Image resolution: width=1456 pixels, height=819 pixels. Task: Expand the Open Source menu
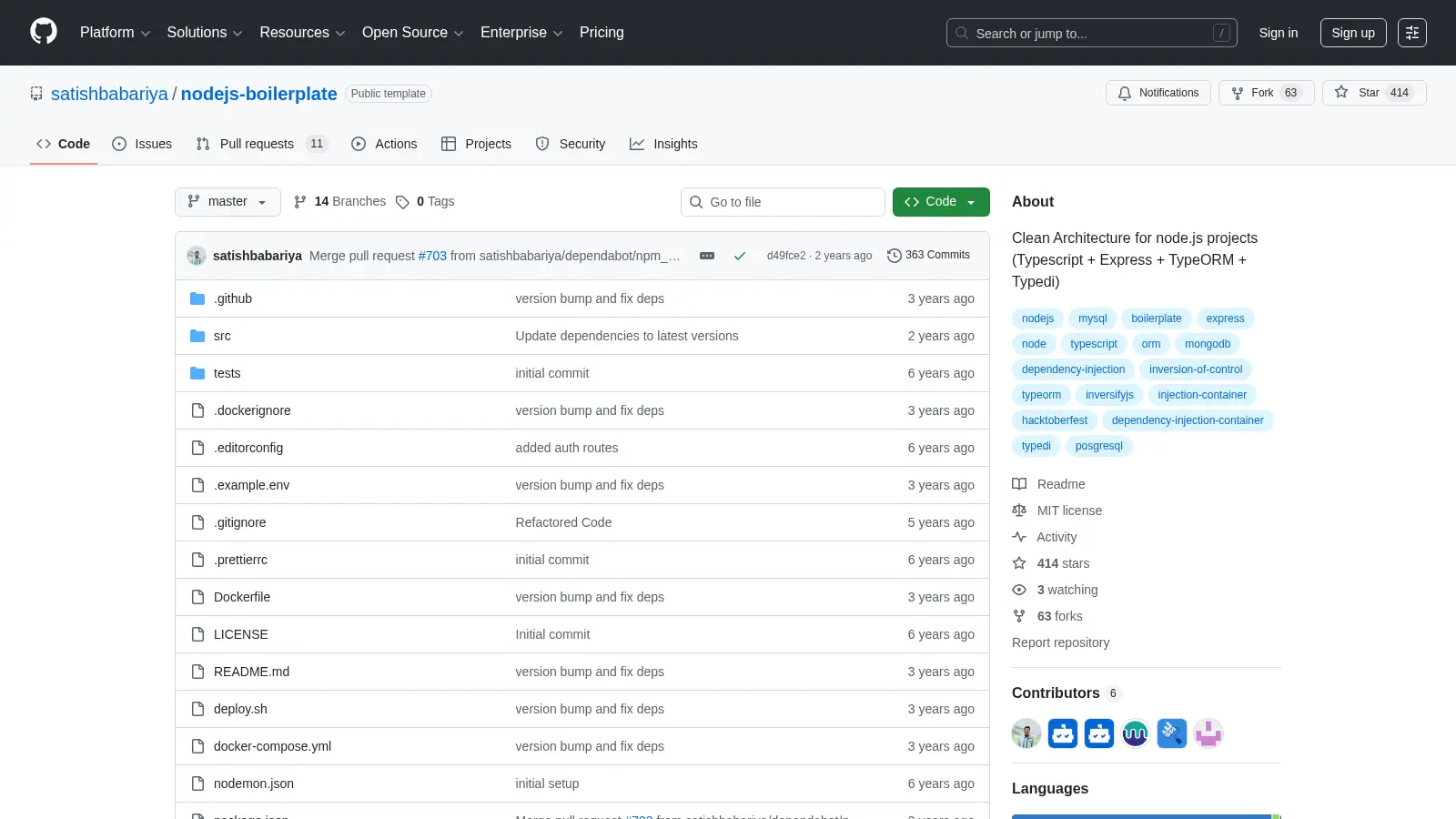point(413,33)
